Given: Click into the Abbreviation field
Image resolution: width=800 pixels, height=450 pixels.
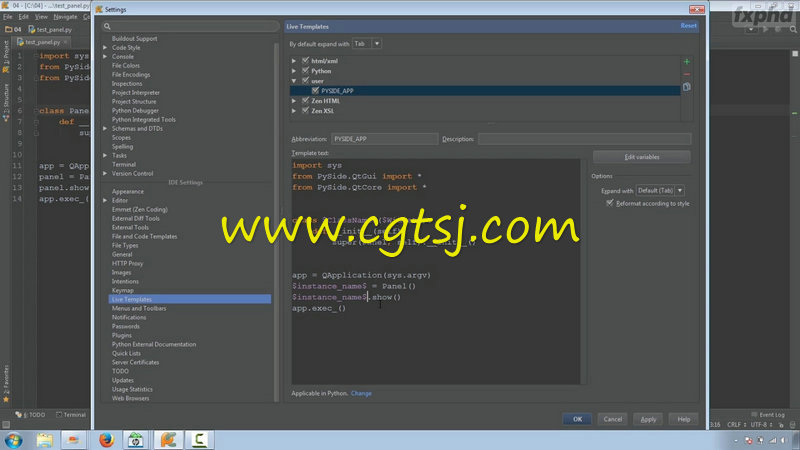Looking at the screenshot, I should (384, 139).
